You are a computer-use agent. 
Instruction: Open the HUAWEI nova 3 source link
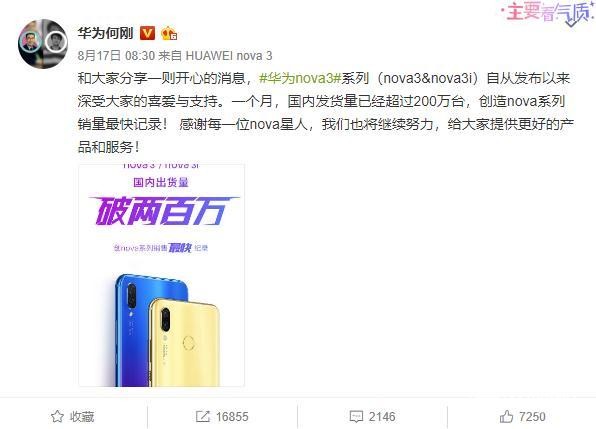point(229,56)
